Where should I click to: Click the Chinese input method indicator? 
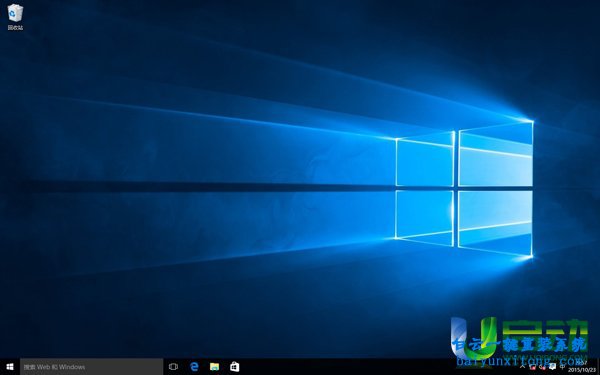[562, 367]
